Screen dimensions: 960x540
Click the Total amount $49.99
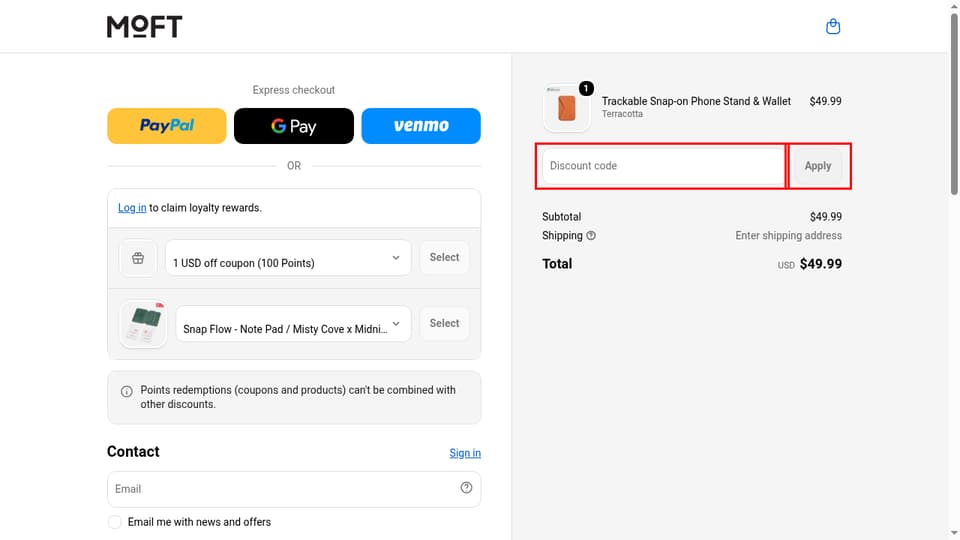(x=820, y=264)
